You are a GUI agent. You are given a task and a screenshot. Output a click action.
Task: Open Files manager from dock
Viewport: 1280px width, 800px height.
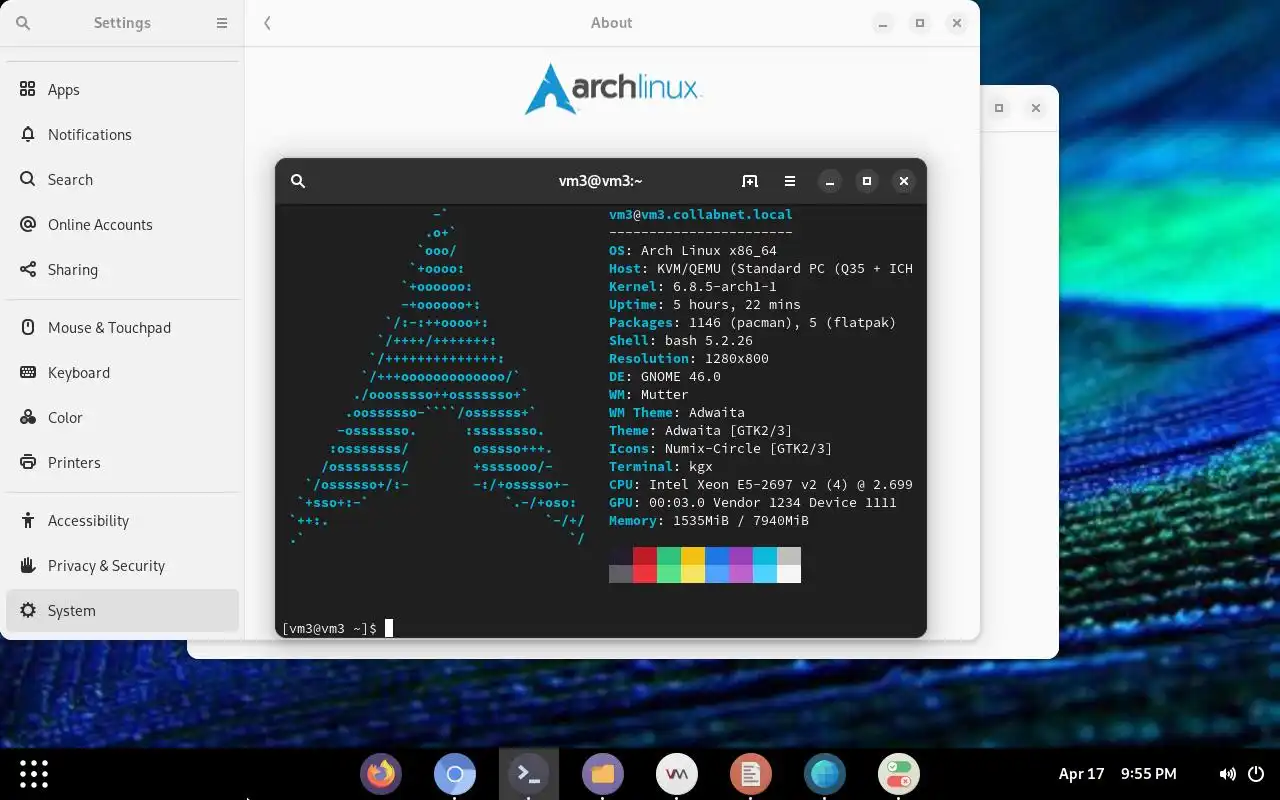[x=603, y=774]
